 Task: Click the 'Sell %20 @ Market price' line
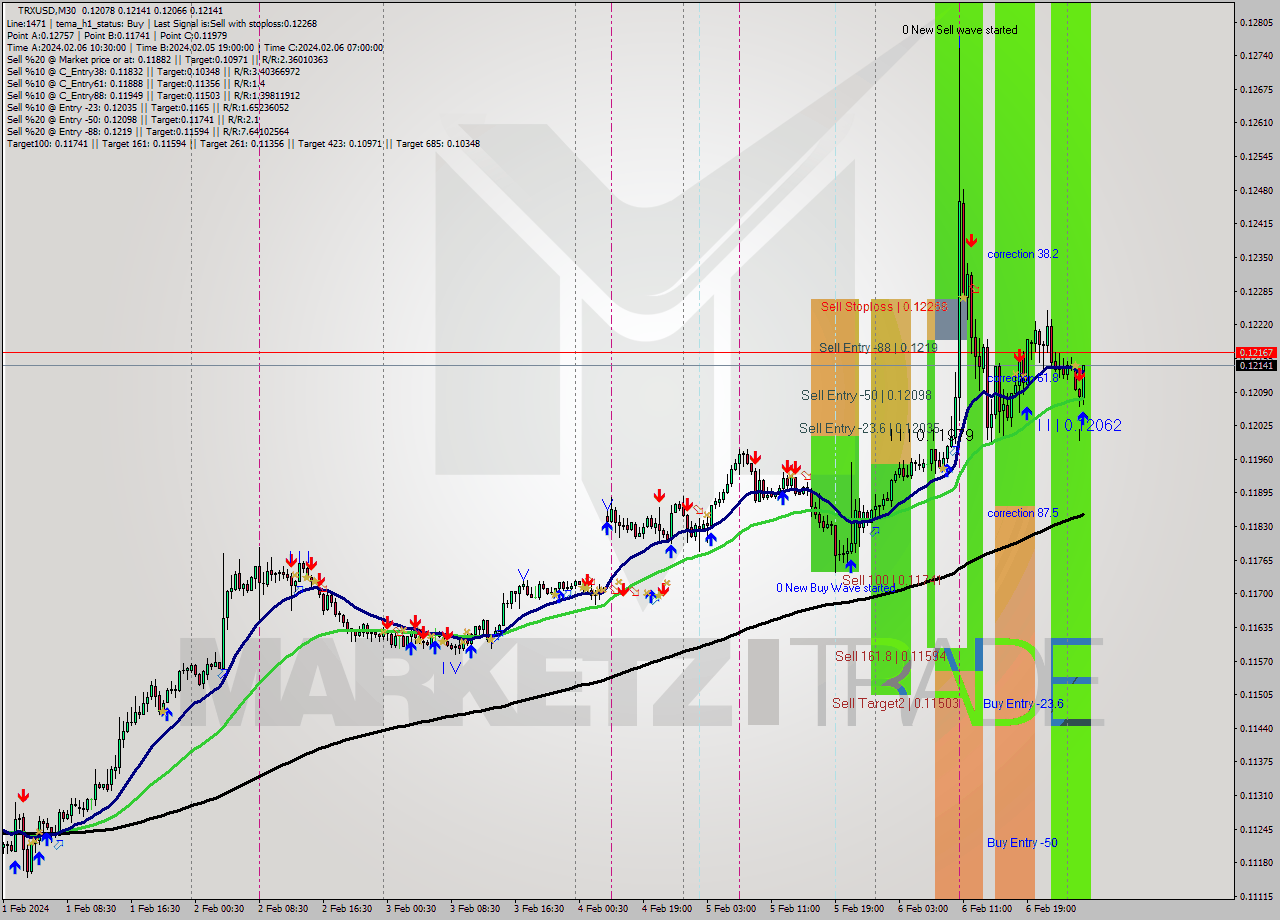point(167,59)
